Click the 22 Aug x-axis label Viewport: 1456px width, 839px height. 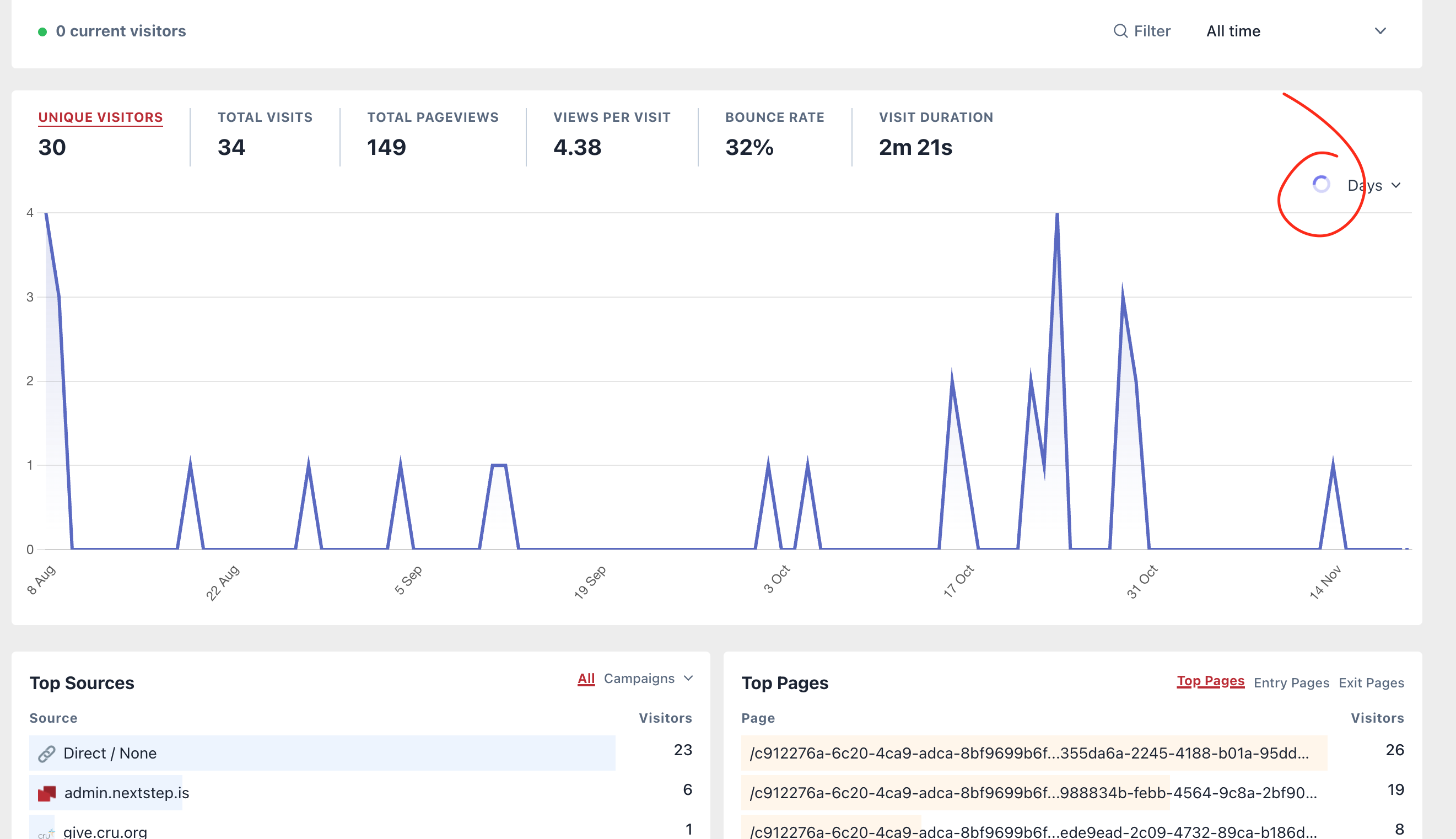[222, 583]
